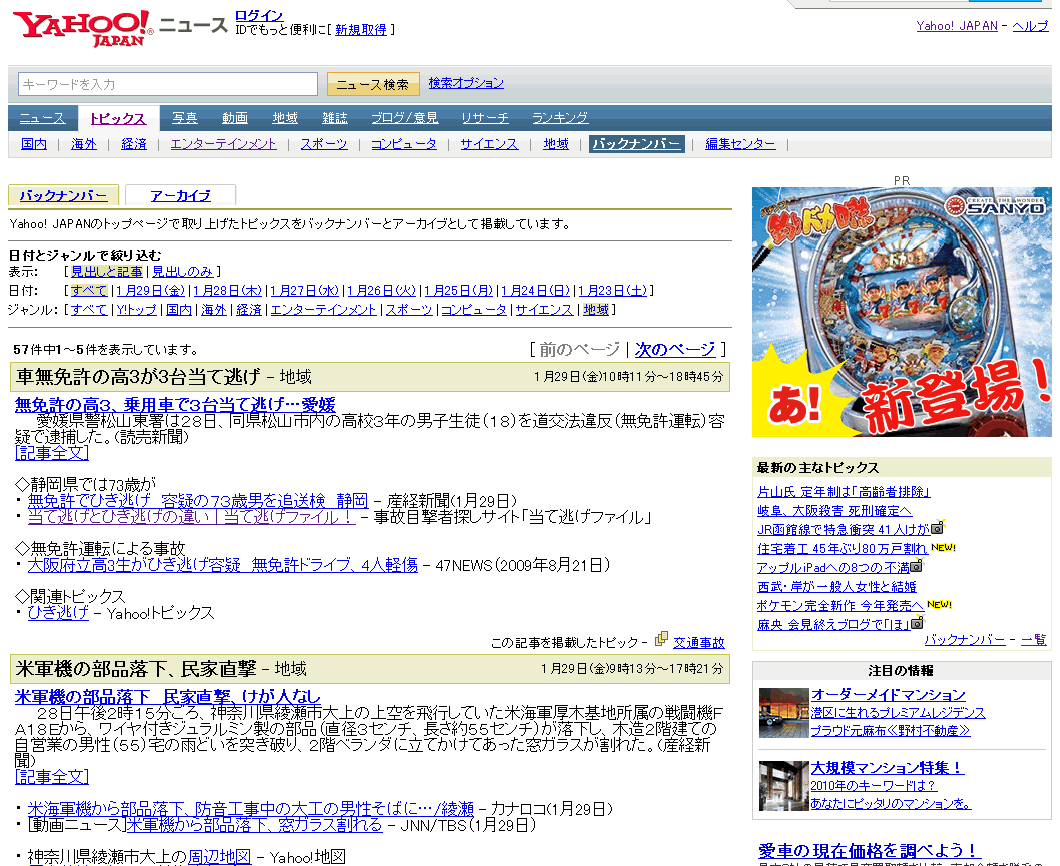Go to Yahoo! JAPAN top link

pos(957,26)
